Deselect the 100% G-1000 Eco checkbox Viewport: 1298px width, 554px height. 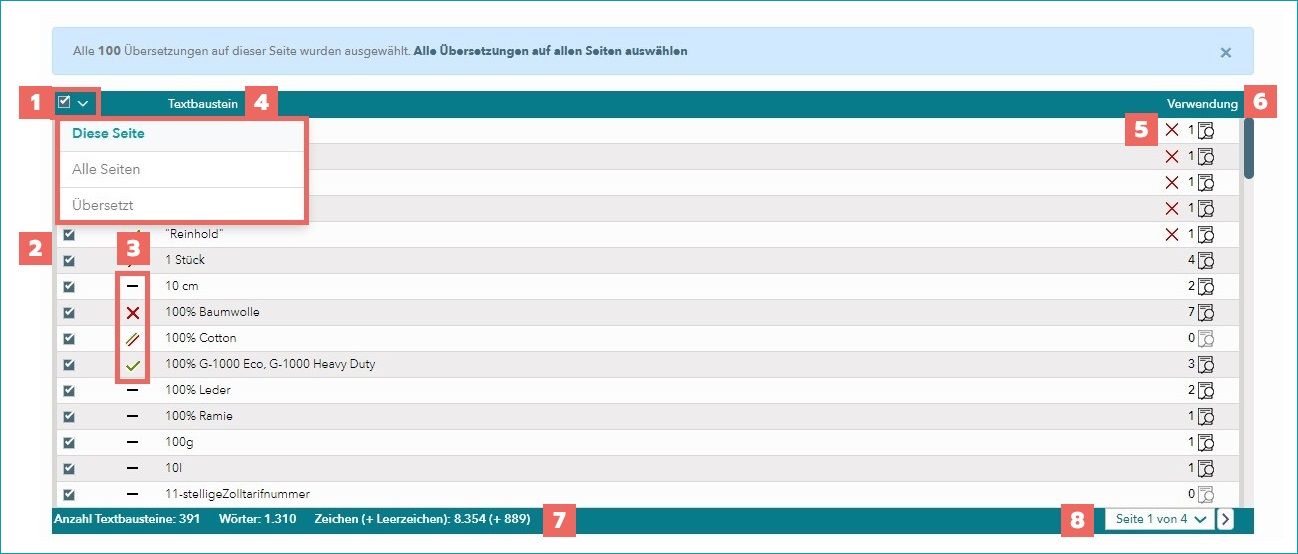[69, 364]
